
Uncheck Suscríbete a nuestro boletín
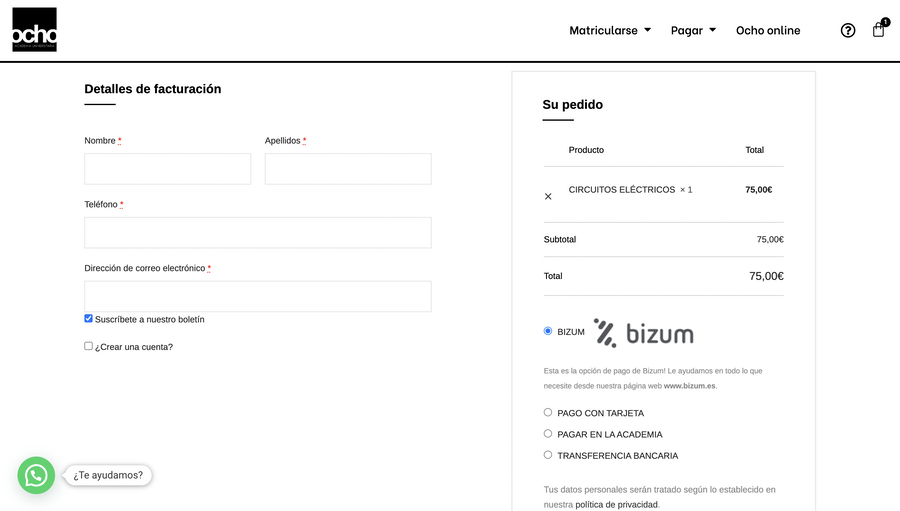89,319
